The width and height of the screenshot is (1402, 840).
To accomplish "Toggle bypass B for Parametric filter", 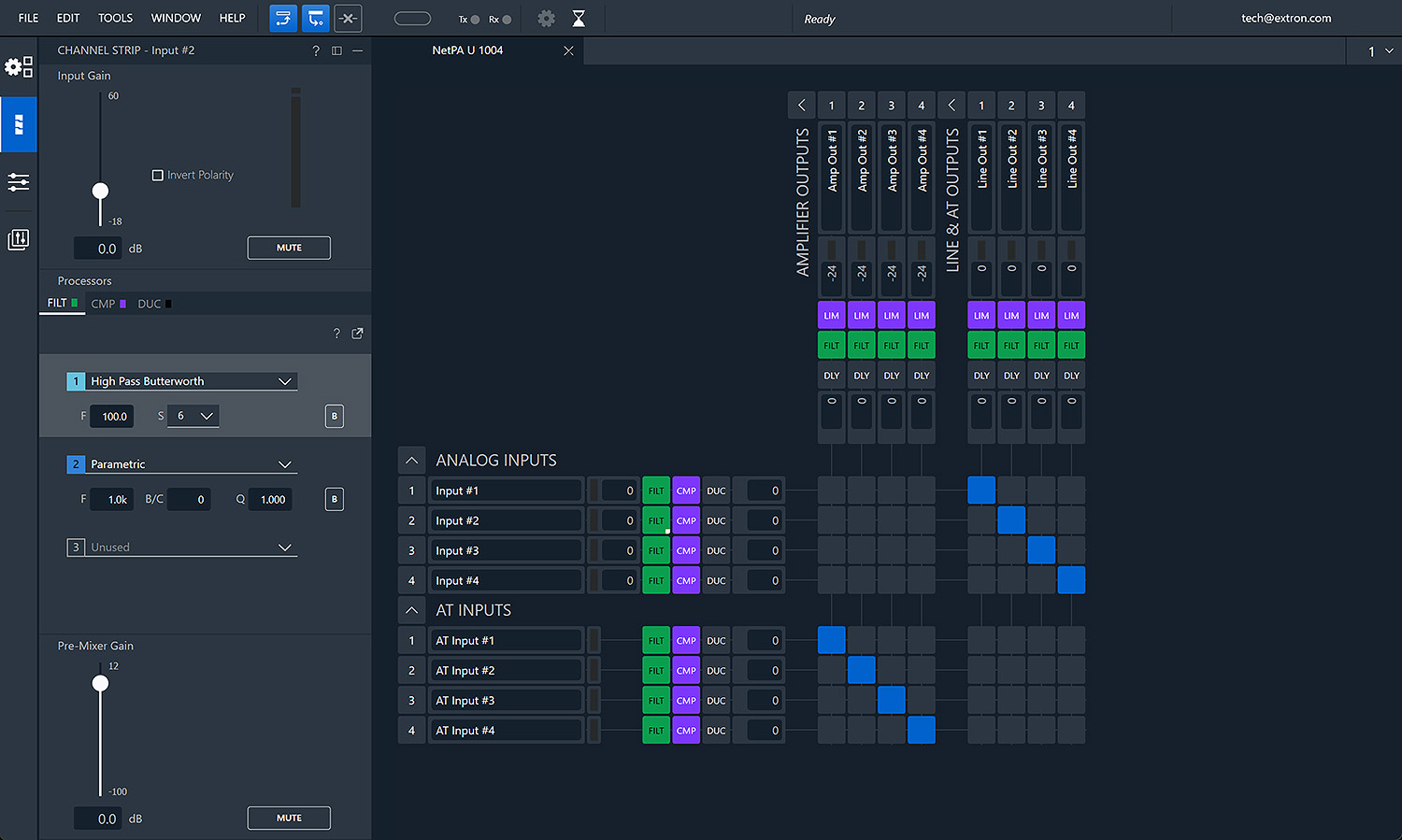I will click(335, 499).
